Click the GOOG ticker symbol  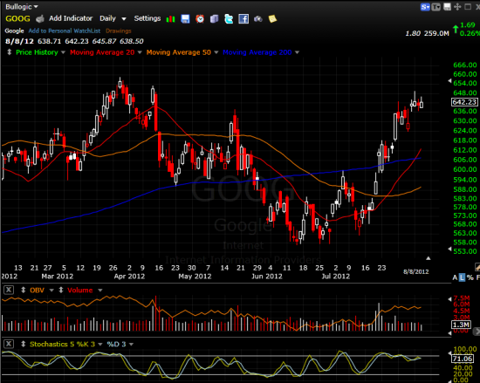18,19
